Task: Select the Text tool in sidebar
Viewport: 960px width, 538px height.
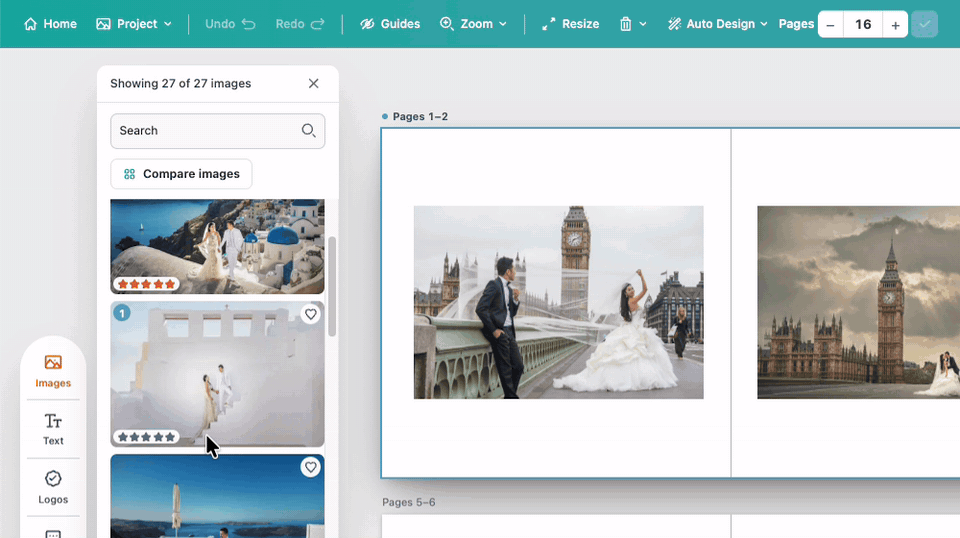Action: pyautogui.click(x=53, y=429)
